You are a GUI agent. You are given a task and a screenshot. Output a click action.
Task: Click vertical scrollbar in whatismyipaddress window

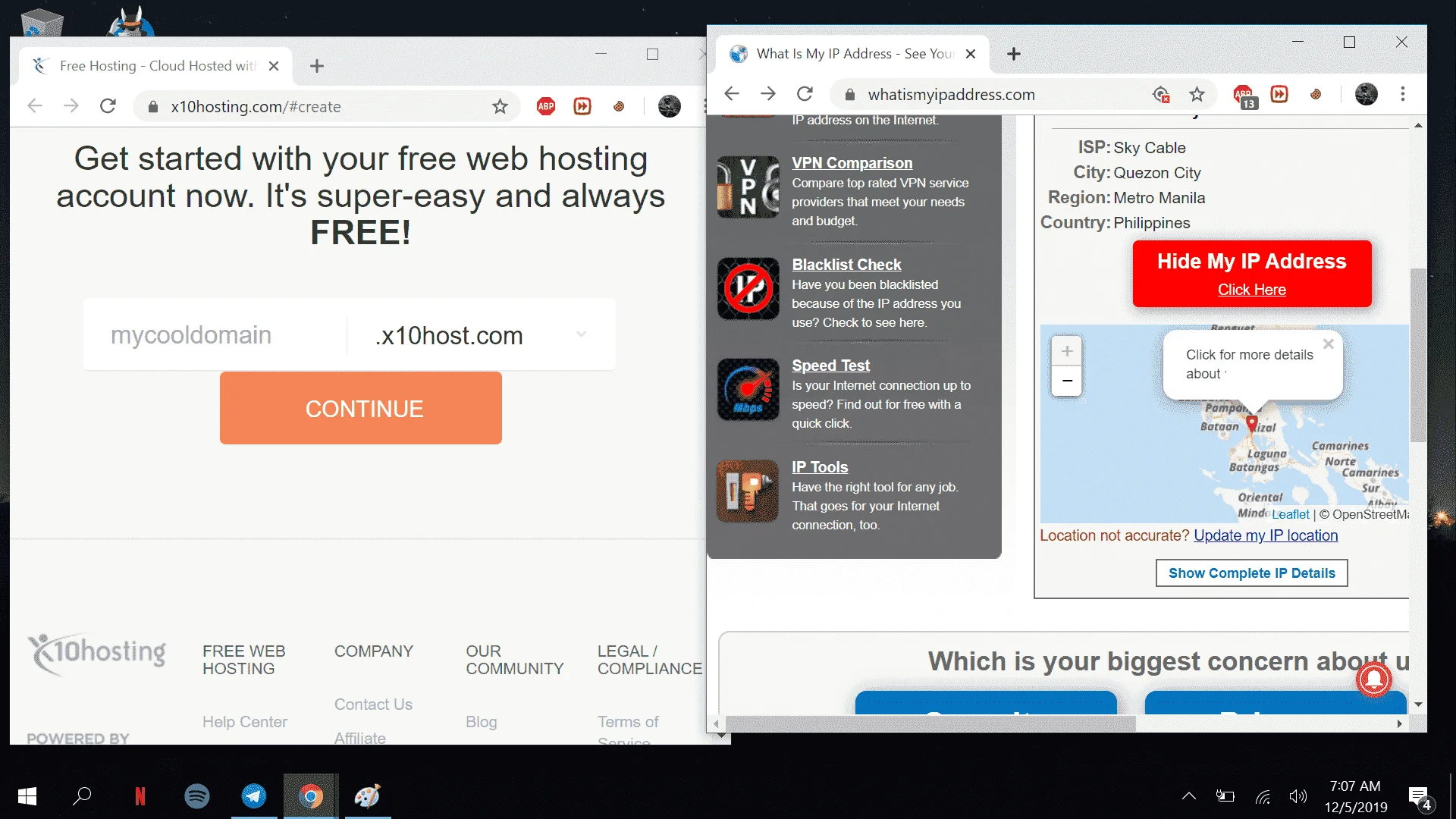pos(1417,355)
